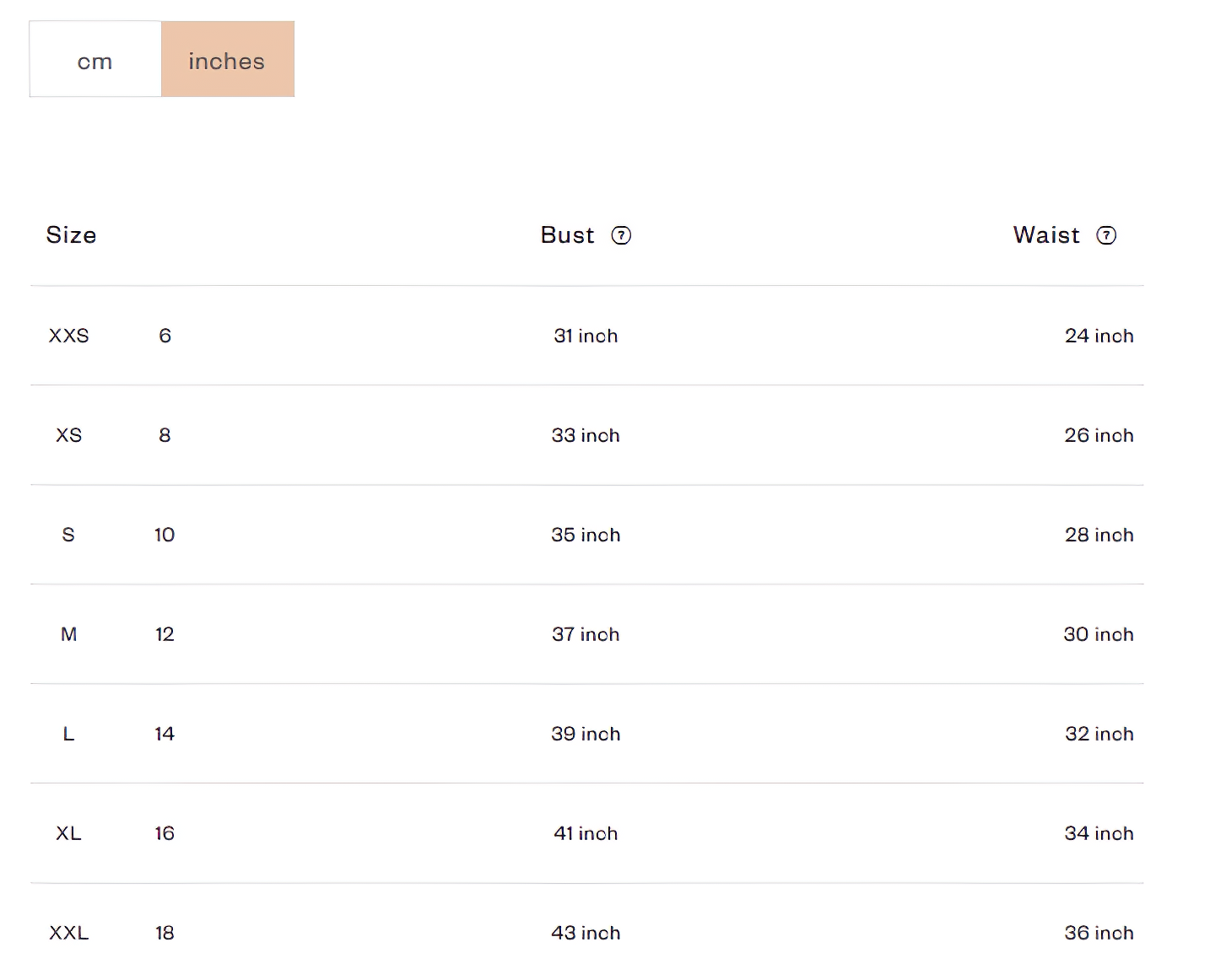Click the Size column header

[72, 235]
